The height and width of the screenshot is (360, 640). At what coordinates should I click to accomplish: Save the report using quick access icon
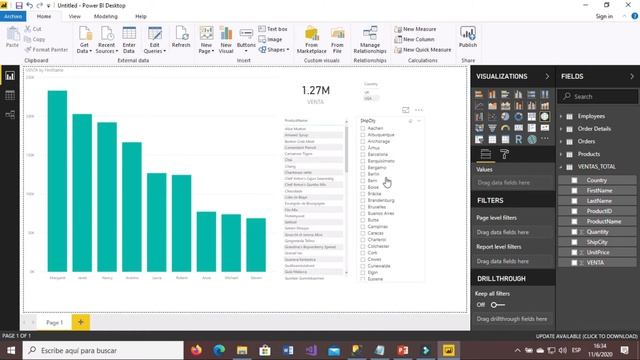point(19,5)
